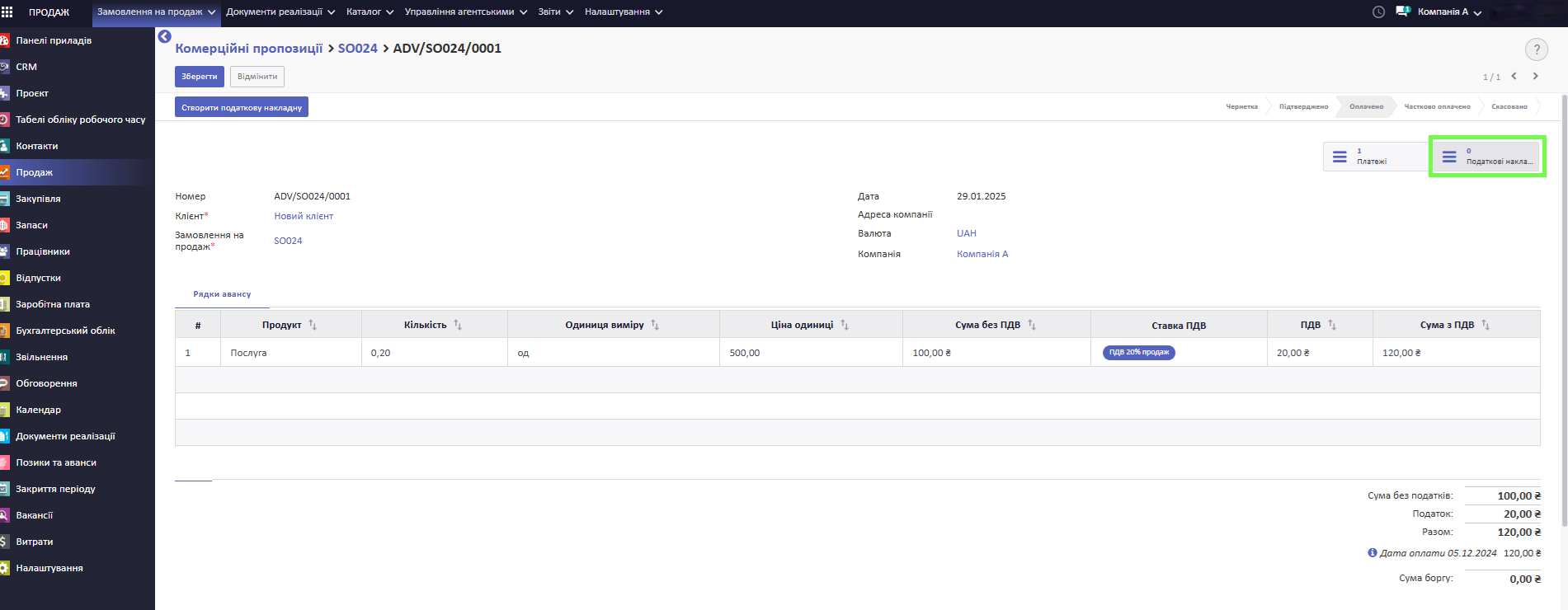The height and width of the screenshot is (610, 1568).
Task: Open the conversations chat icon
Action: (1402, 12)
